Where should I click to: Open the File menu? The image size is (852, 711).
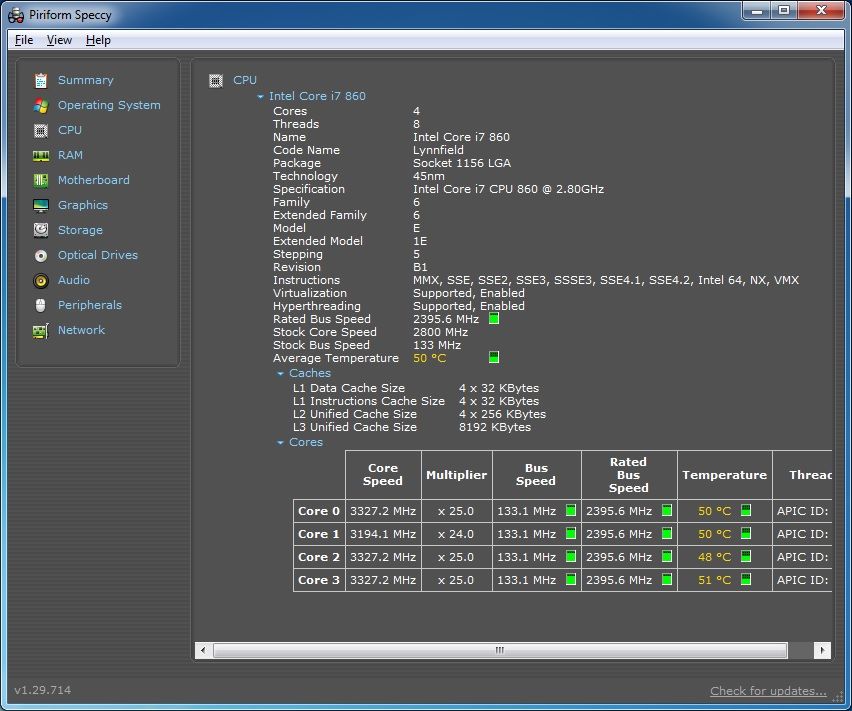pyautogui.click(x=24, y=40)
